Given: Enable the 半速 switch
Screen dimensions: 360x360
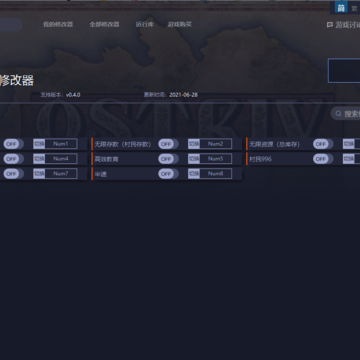Looking at the screenshot, I should (168, 174).
